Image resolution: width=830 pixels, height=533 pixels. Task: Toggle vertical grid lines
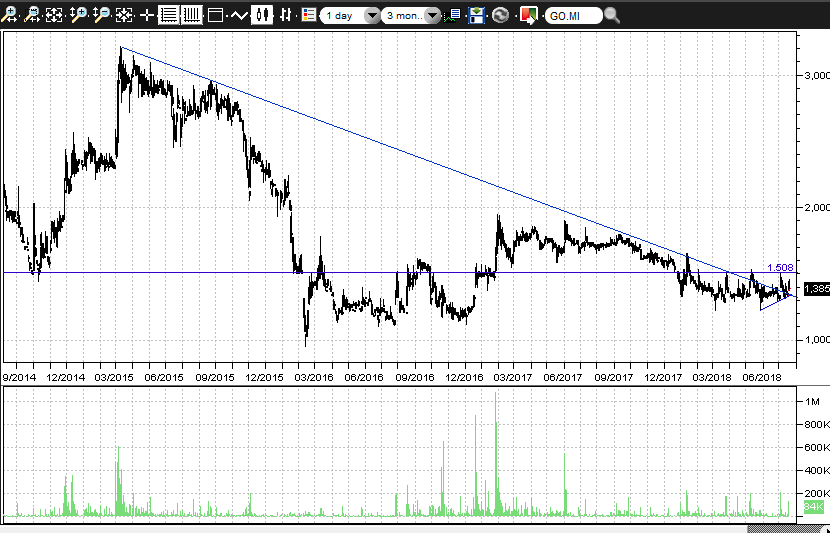191,15
